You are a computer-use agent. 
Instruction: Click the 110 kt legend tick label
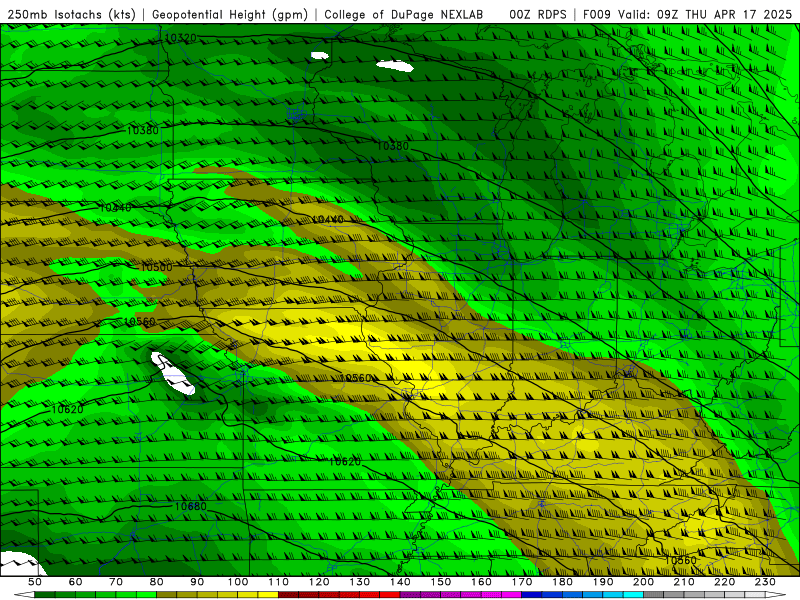[x=279, y=582]
